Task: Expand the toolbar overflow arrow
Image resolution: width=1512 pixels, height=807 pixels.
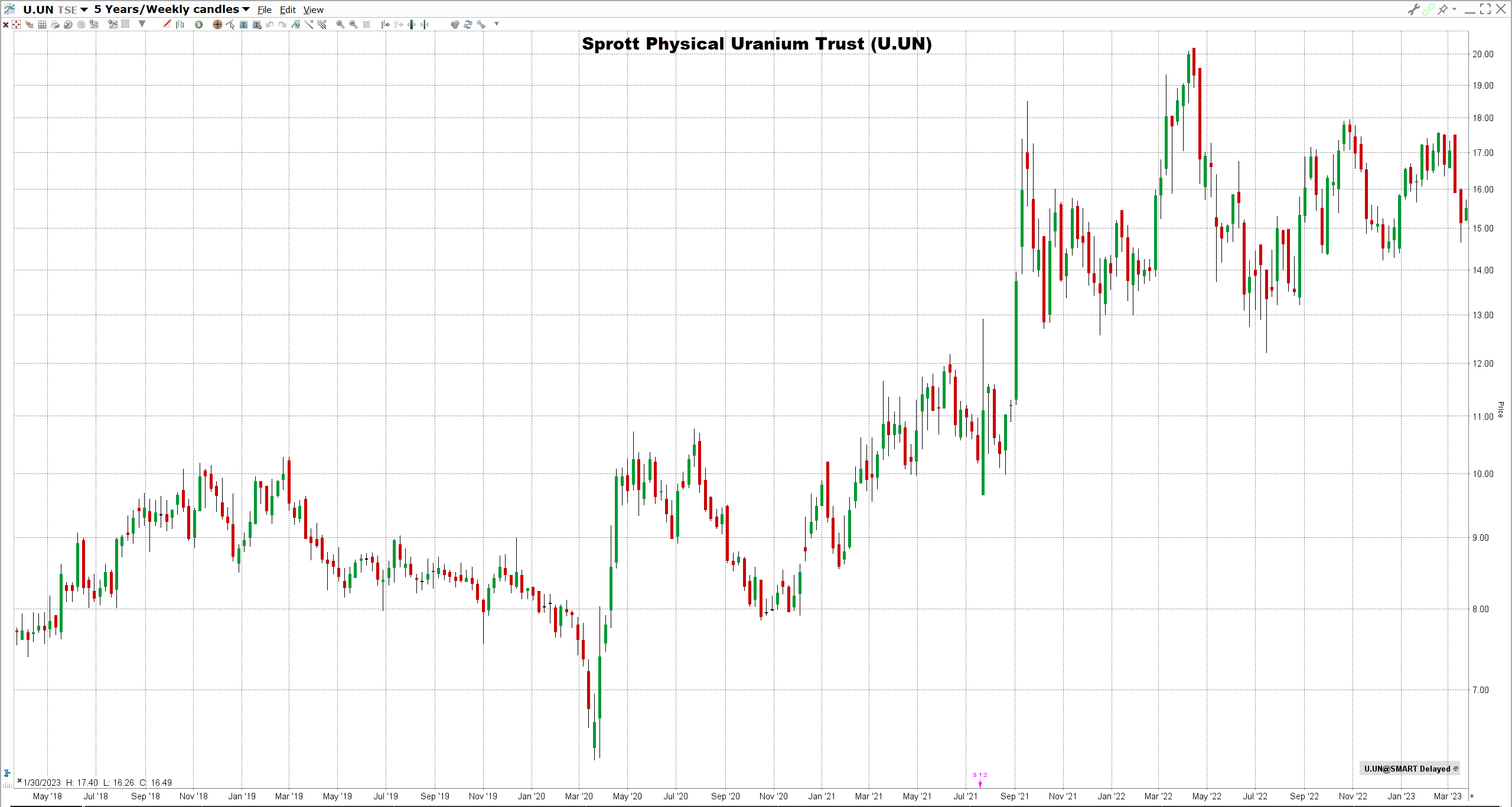Action: click(x=497, y=24)
